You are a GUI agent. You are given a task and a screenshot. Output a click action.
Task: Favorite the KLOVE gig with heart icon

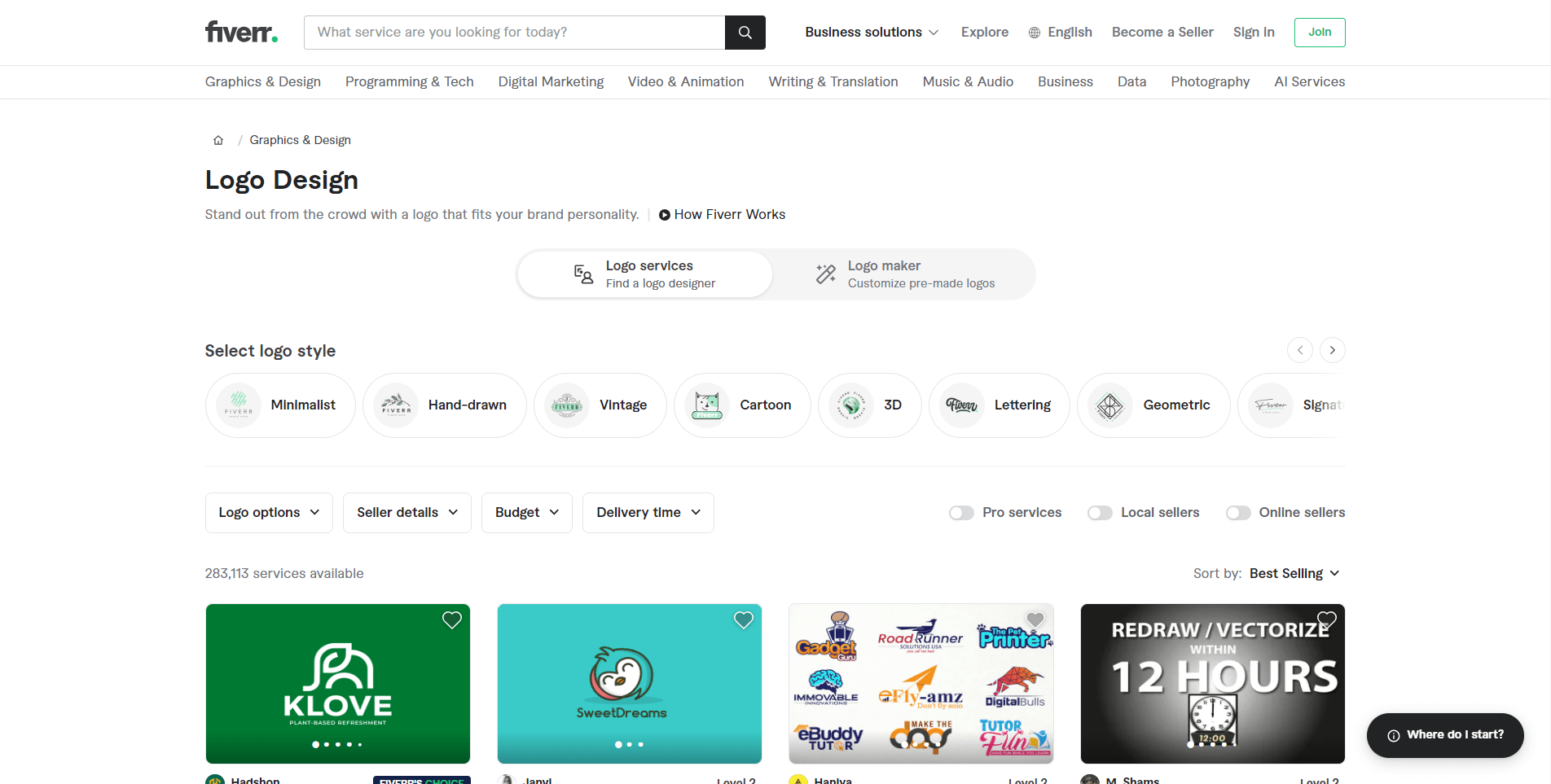click(451, 620)
